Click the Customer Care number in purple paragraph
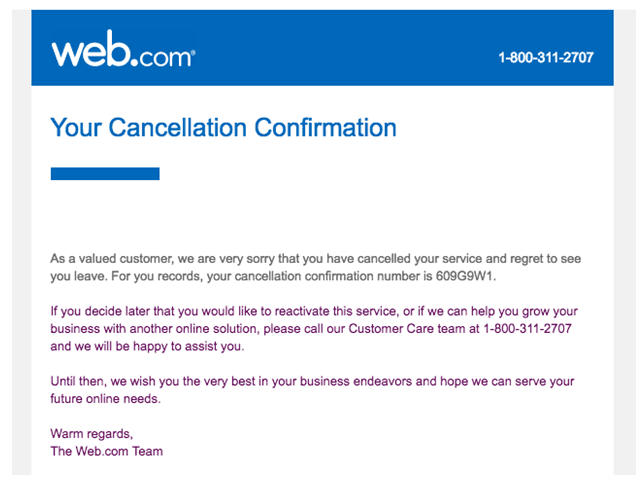The width and height of the screenshot is (641, 489). click(x=527, y=329)
